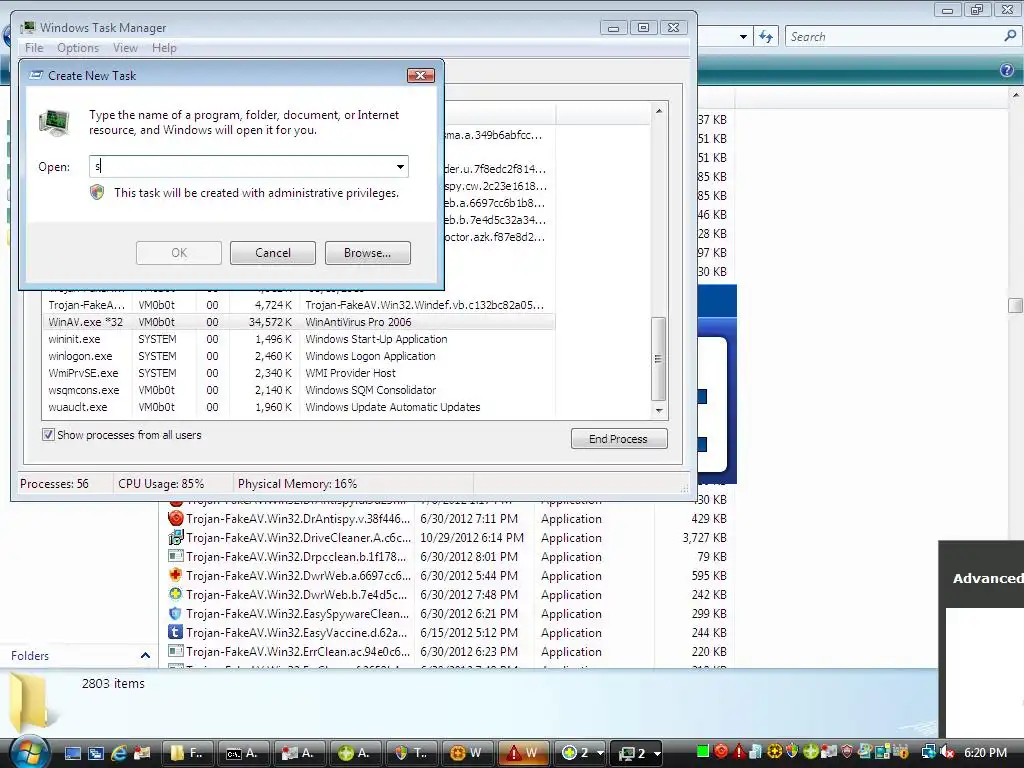Click Explorer refresh arrows icon beside search
1024x768 pixels.
click(x=766, y=37)
